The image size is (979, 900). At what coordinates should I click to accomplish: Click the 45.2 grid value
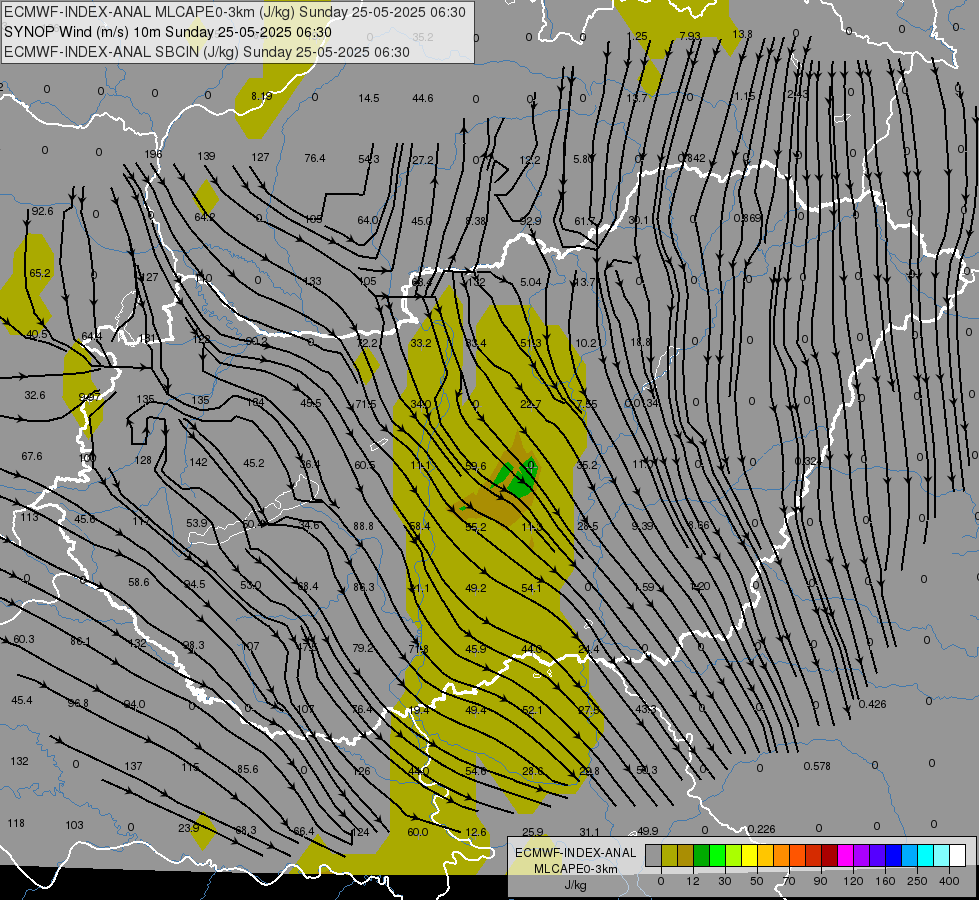click(253, 463)
